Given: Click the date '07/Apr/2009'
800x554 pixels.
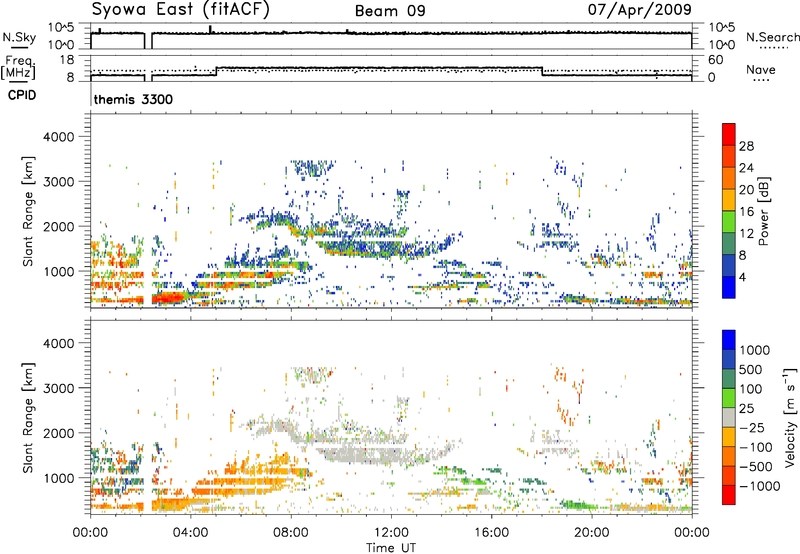Looking at the screenshot, I should point(640,9).
